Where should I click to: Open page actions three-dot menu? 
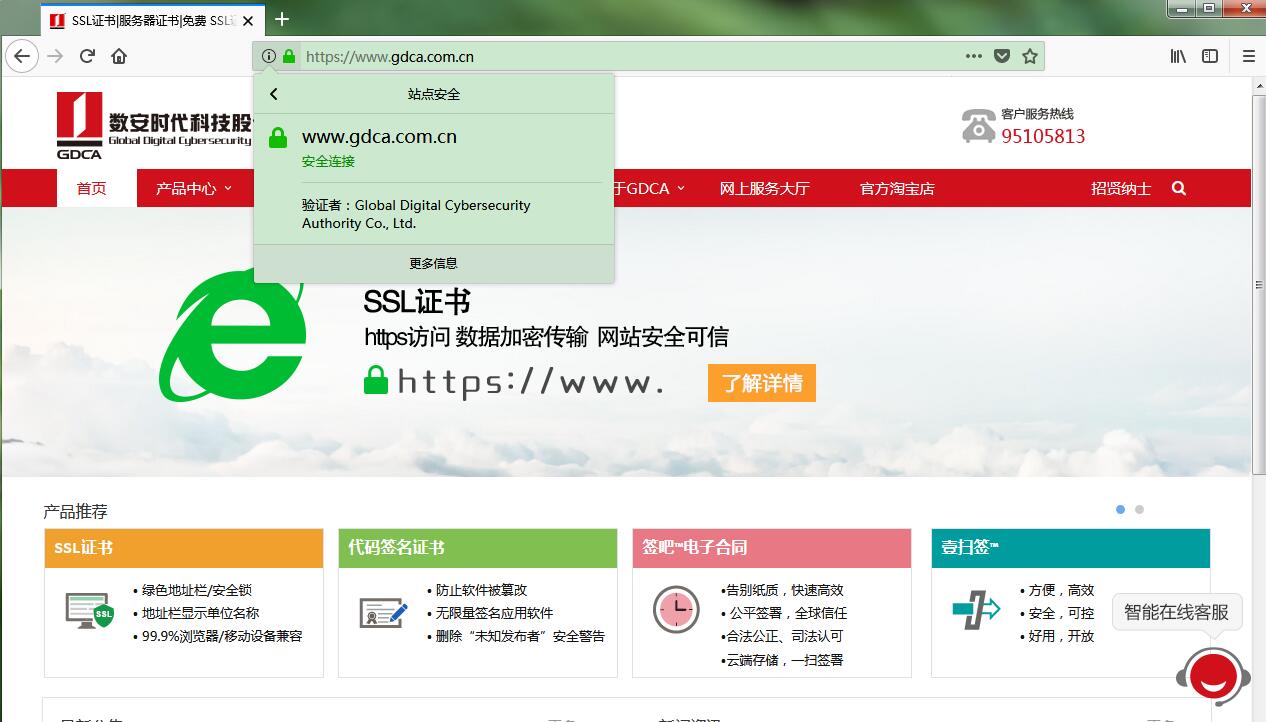(974, 56)
